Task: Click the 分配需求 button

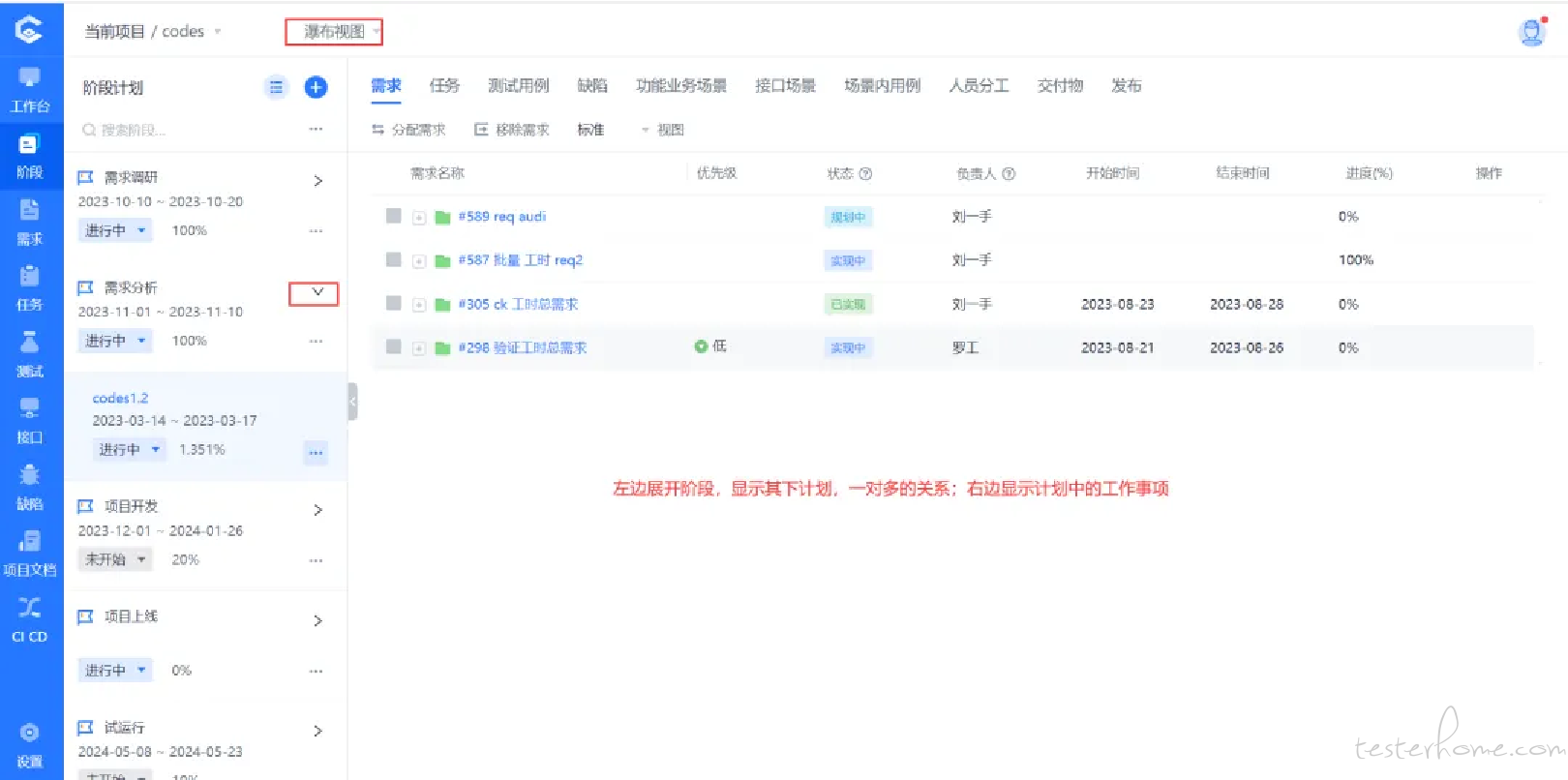Action: point(408,130)
